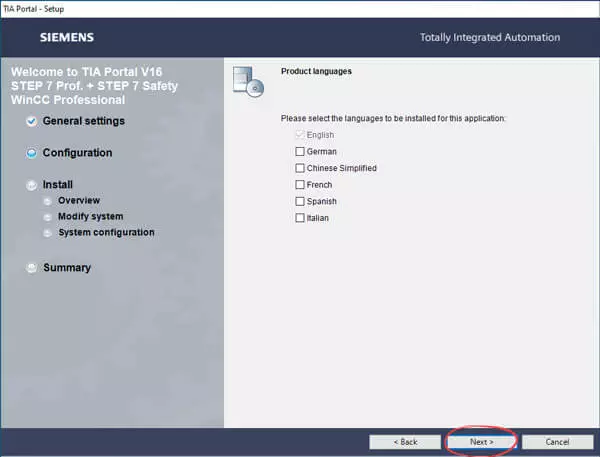Screen dimensions: 600x457
Task: Click the General settings checkmark icon
Action: click(32, 121)
